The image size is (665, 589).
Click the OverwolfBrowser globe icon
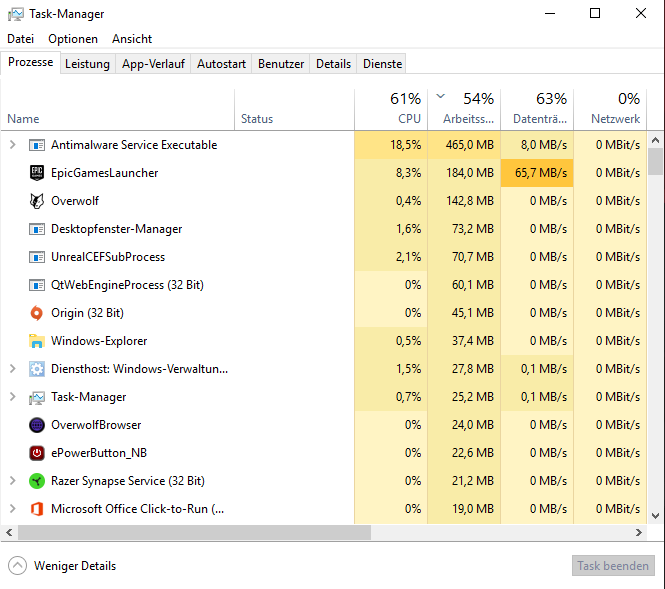tap(37, 425)
